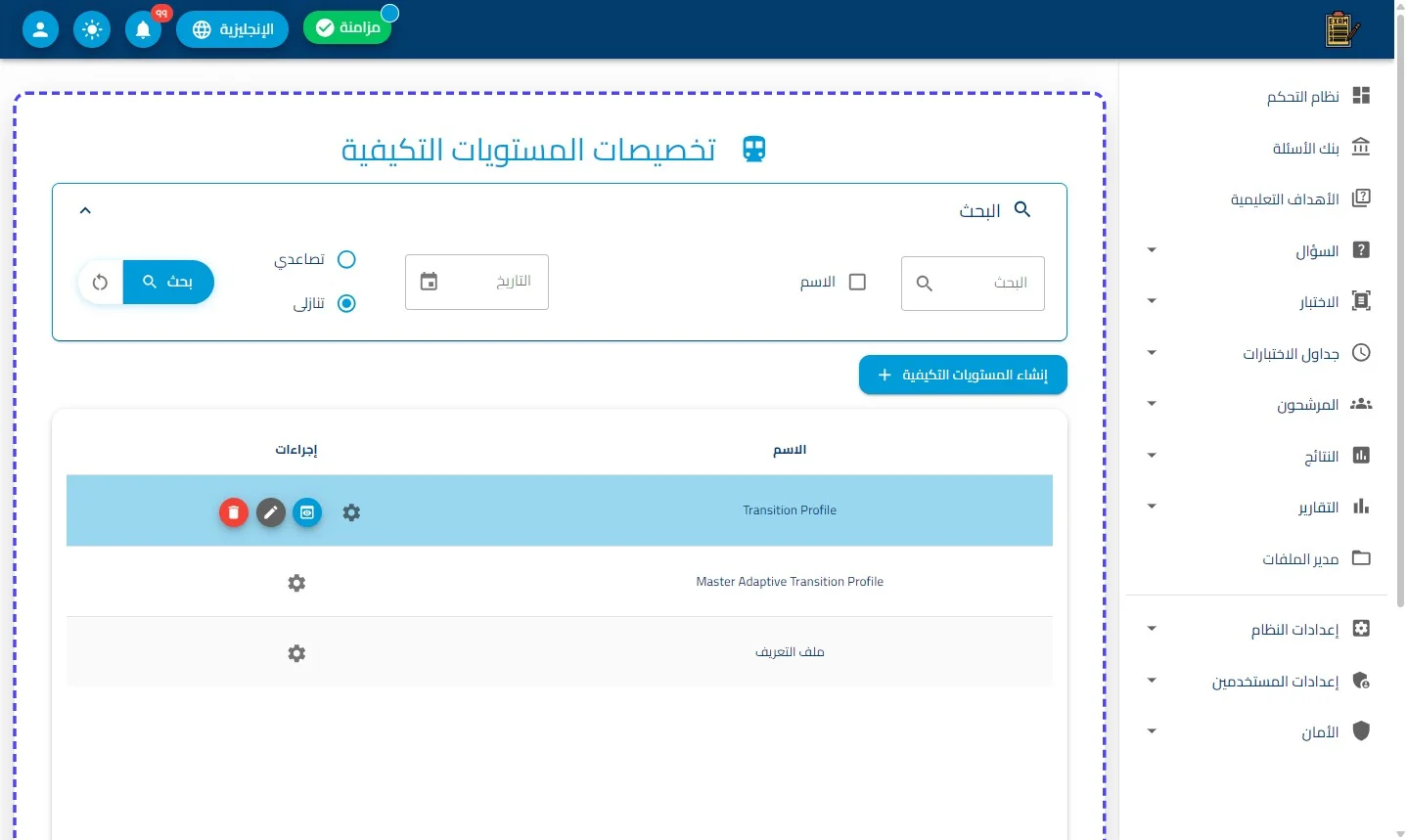1407x840 pixels.
Task: Click the exam app logo
Action: coord(1342,29)
